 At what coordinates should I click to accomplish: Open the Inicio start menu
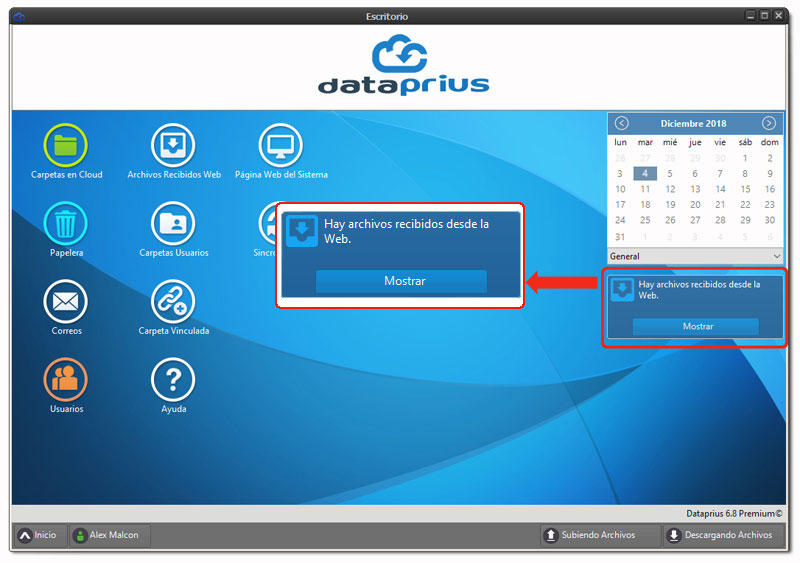click(40, 535)
